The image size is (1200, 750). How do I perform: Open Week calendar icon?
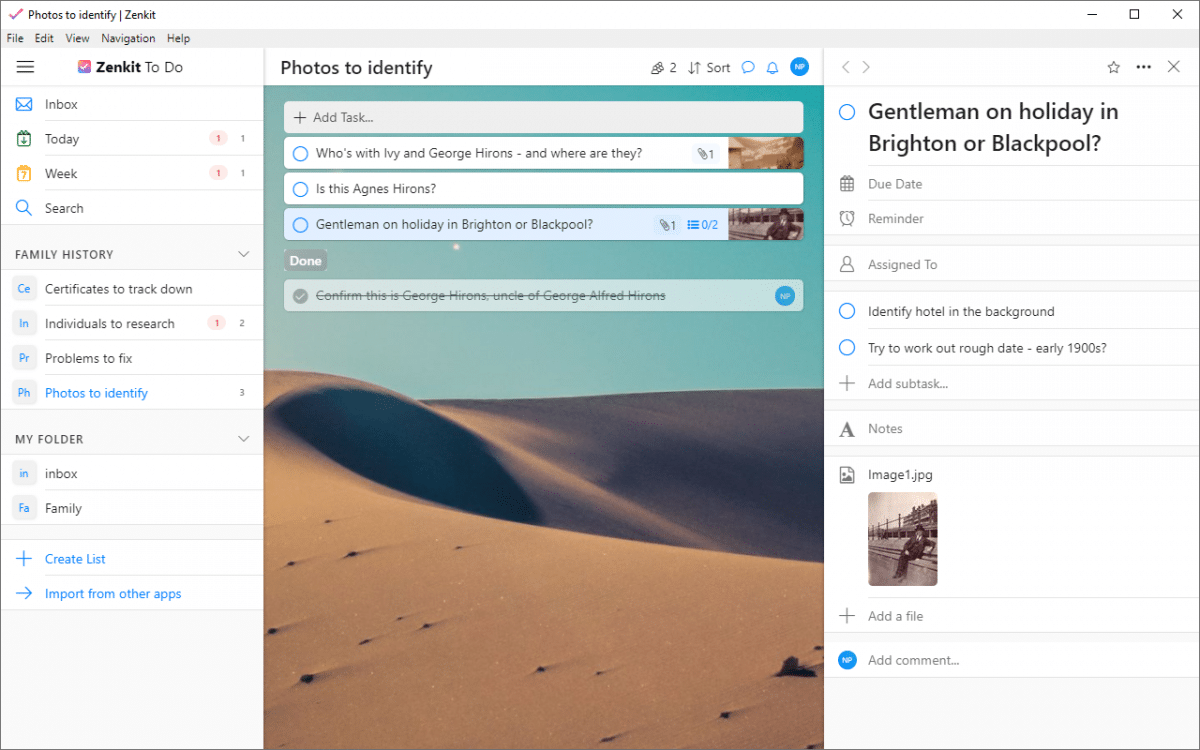(24, 173)
